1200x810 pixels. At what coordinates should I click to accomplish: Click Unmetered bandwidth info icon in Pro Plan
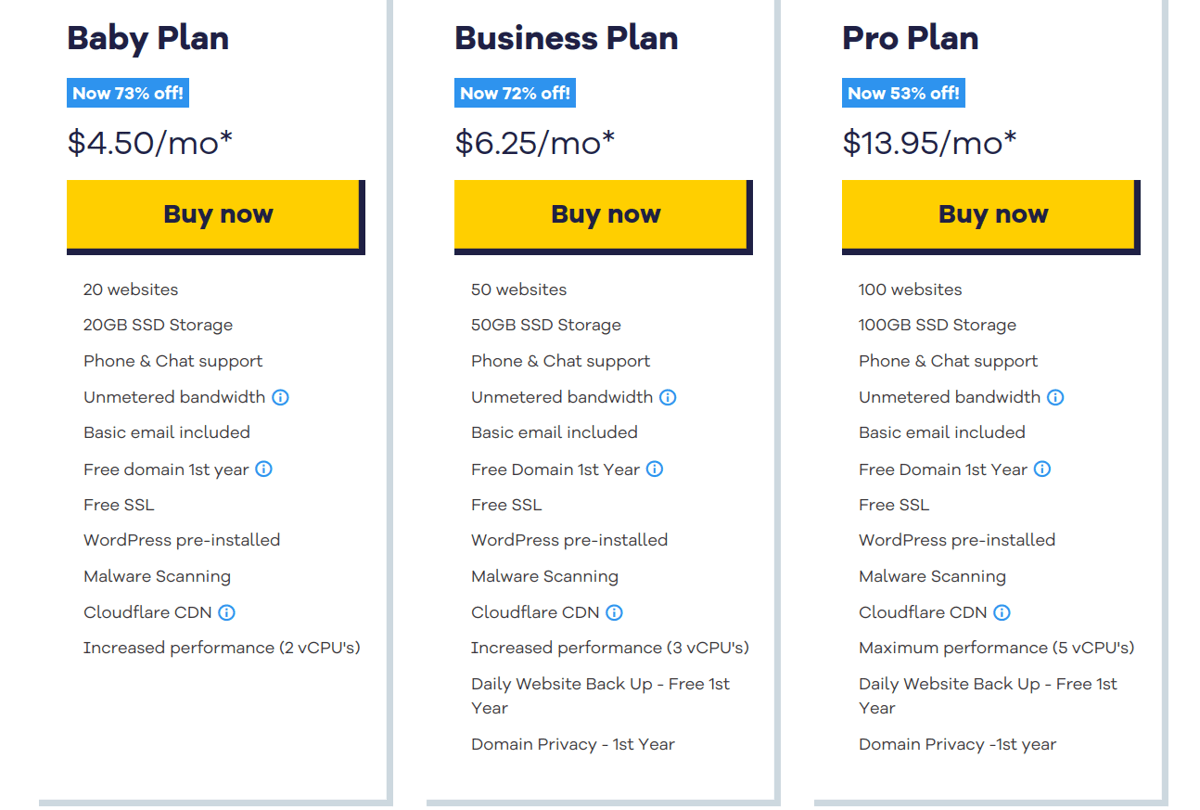[1055, 397]
